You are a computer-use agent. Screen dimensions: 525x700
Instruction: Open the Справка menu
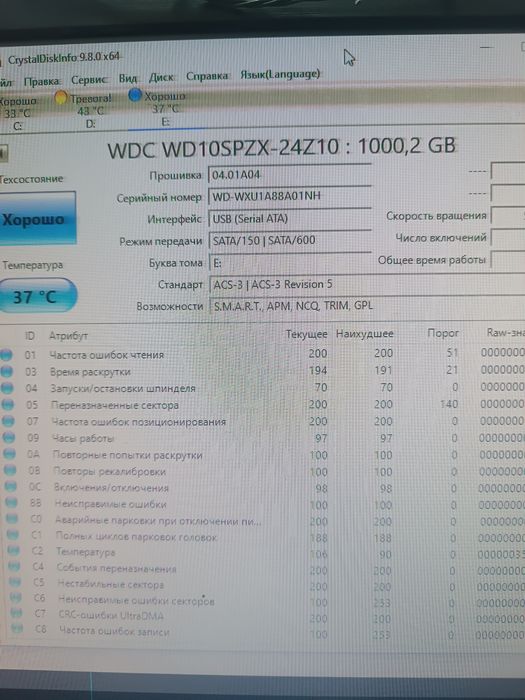[207, 76]
